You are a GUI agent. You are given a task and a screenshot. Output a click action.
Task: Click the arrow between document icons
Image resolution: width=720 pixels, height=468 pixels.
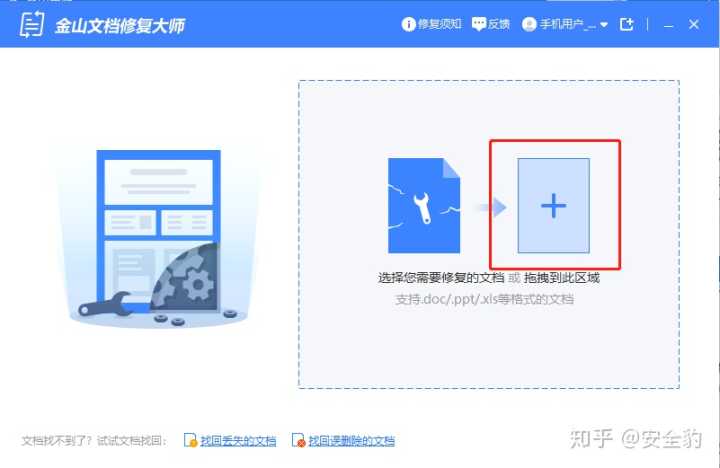493,207
